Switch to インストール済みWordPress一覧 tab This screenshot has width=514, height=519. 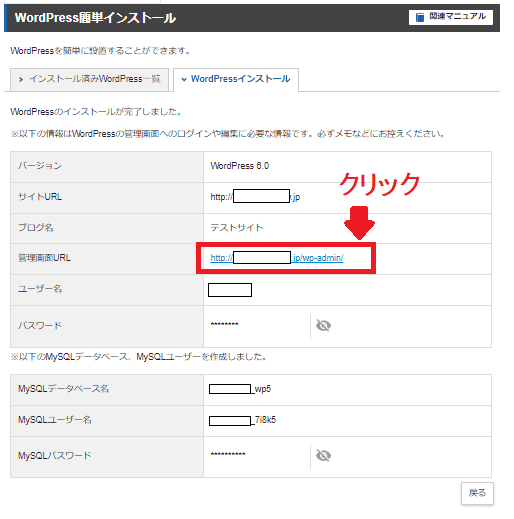(89, 79)
